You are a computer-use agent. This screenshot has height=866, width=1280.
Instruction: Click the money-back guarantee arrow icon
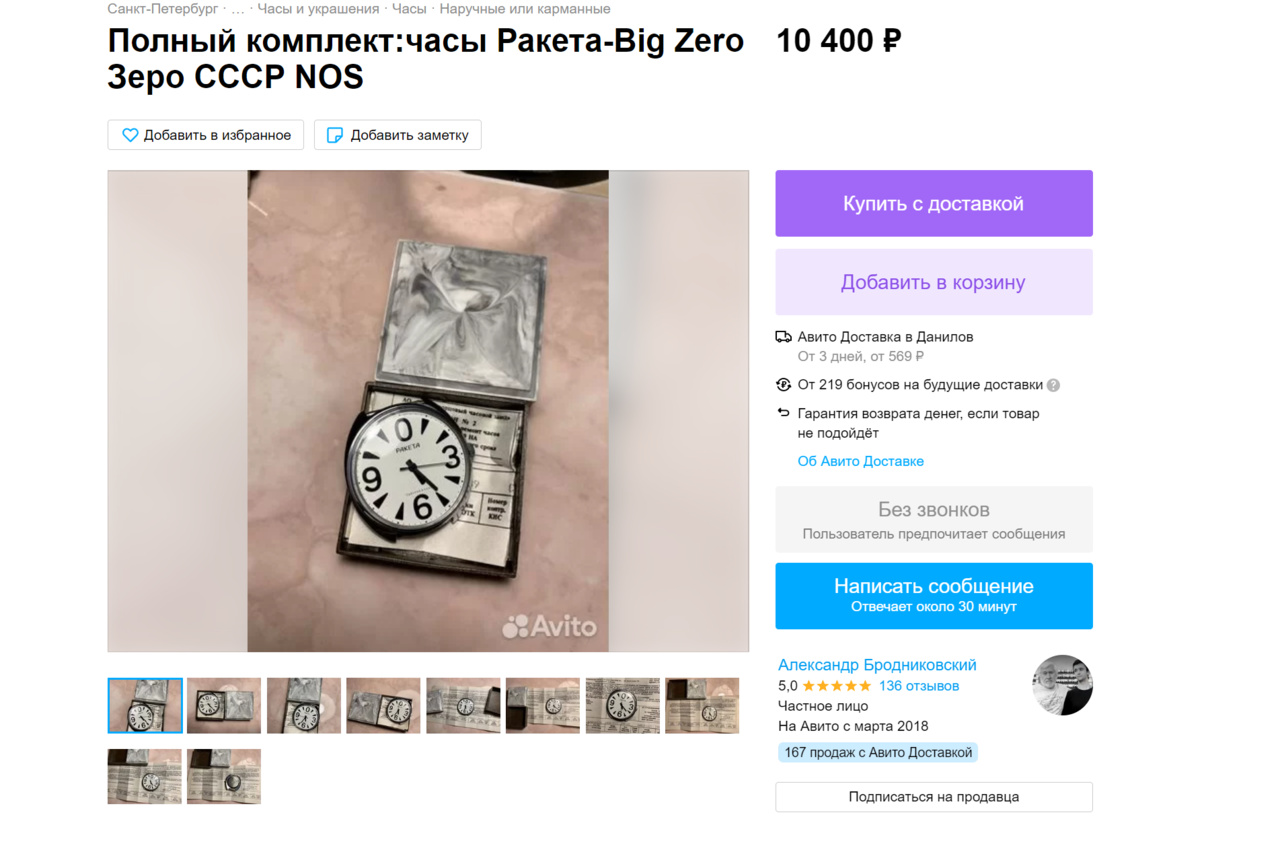click(784, 413)
